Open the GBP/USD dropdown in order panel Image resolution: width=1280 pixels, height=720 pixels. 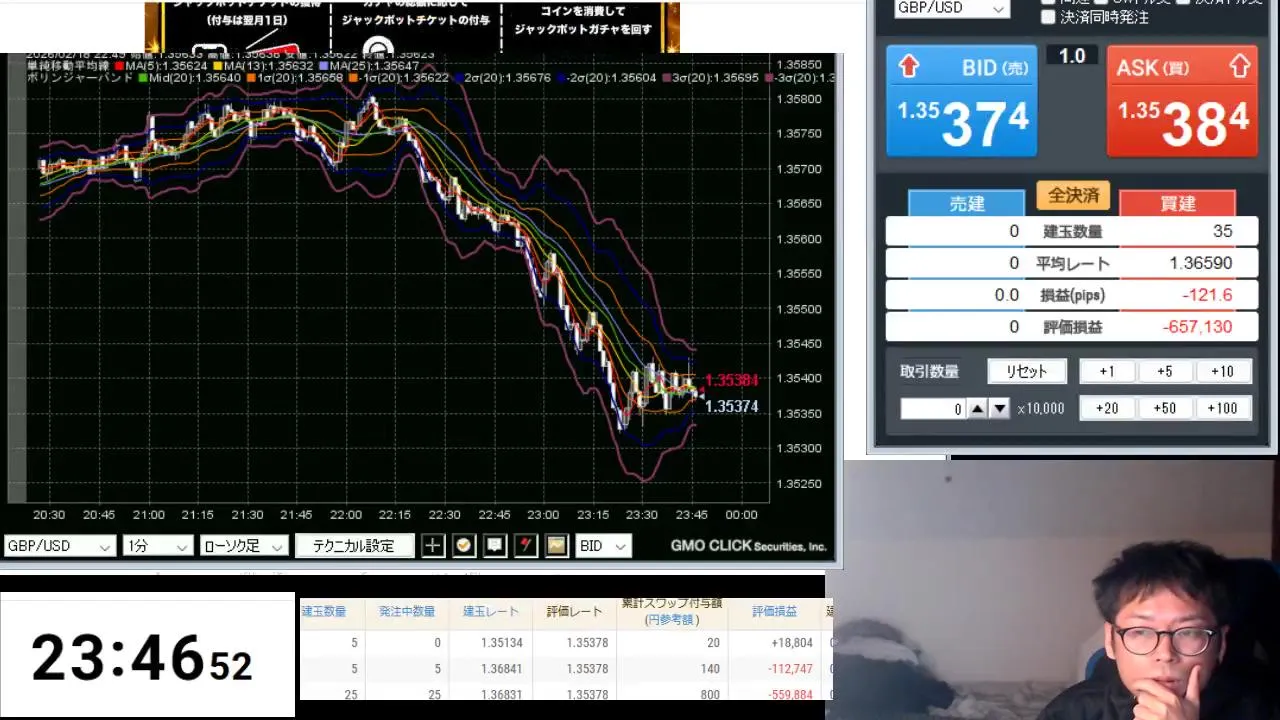[x=951, y=8]
